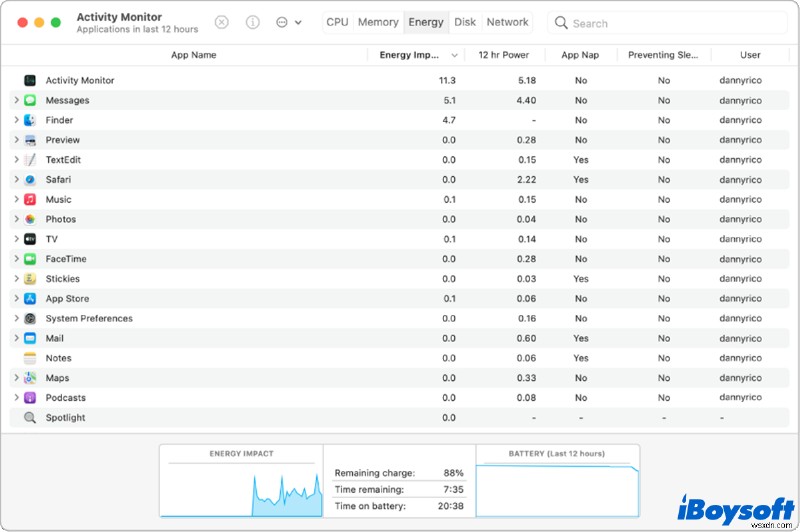Click the Stickies app icon
This screenshot has width=800, height=532.
(30, 278)
